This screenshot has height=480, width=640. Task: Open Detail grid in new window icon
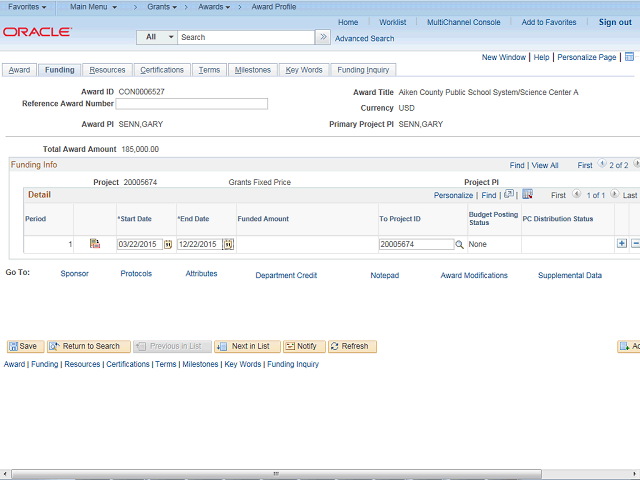point(509,194)
